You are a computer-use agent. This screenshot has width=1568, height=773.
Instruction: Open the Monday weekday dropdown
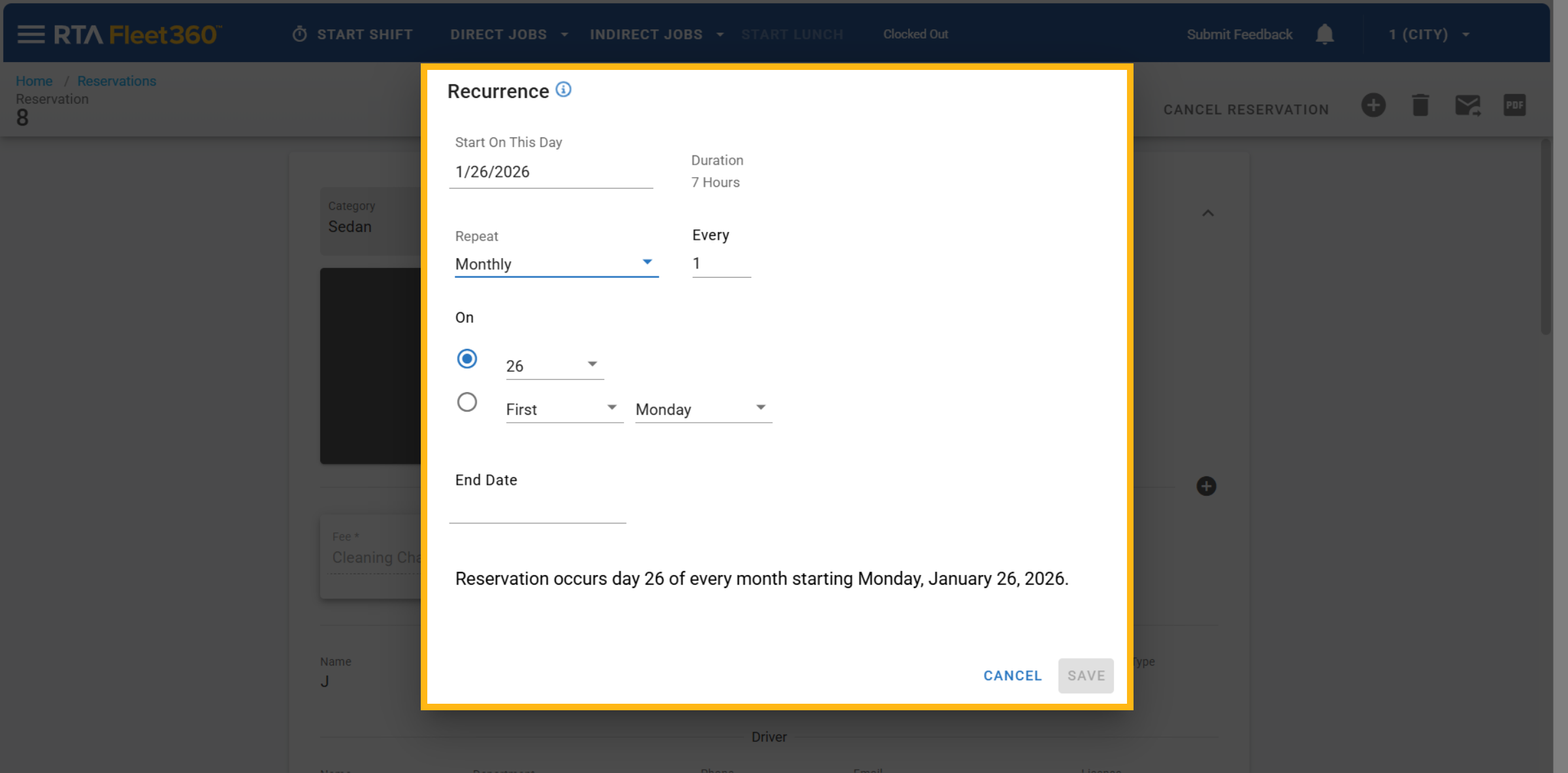click(x=703, y=409)
